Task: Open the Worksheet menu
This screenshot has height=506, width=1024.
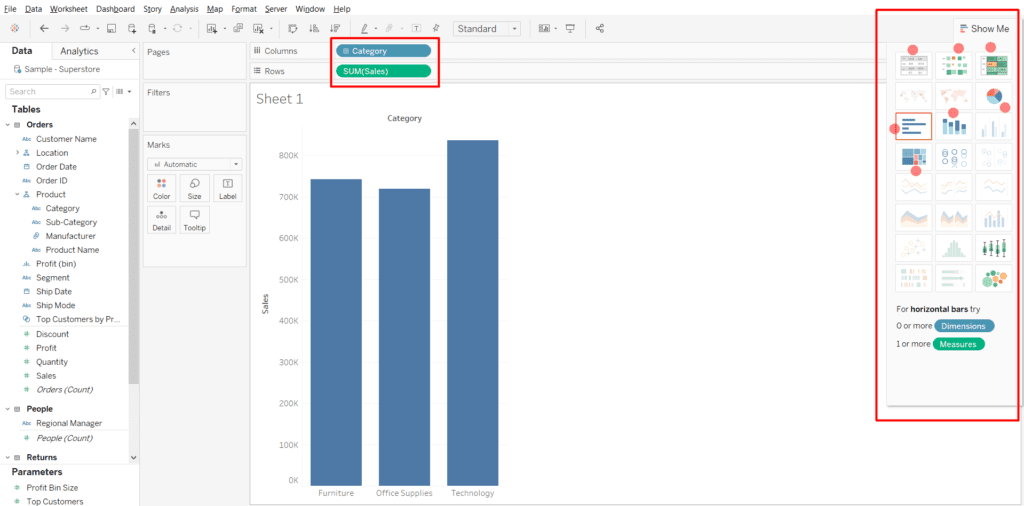Action: coord(70,9)
